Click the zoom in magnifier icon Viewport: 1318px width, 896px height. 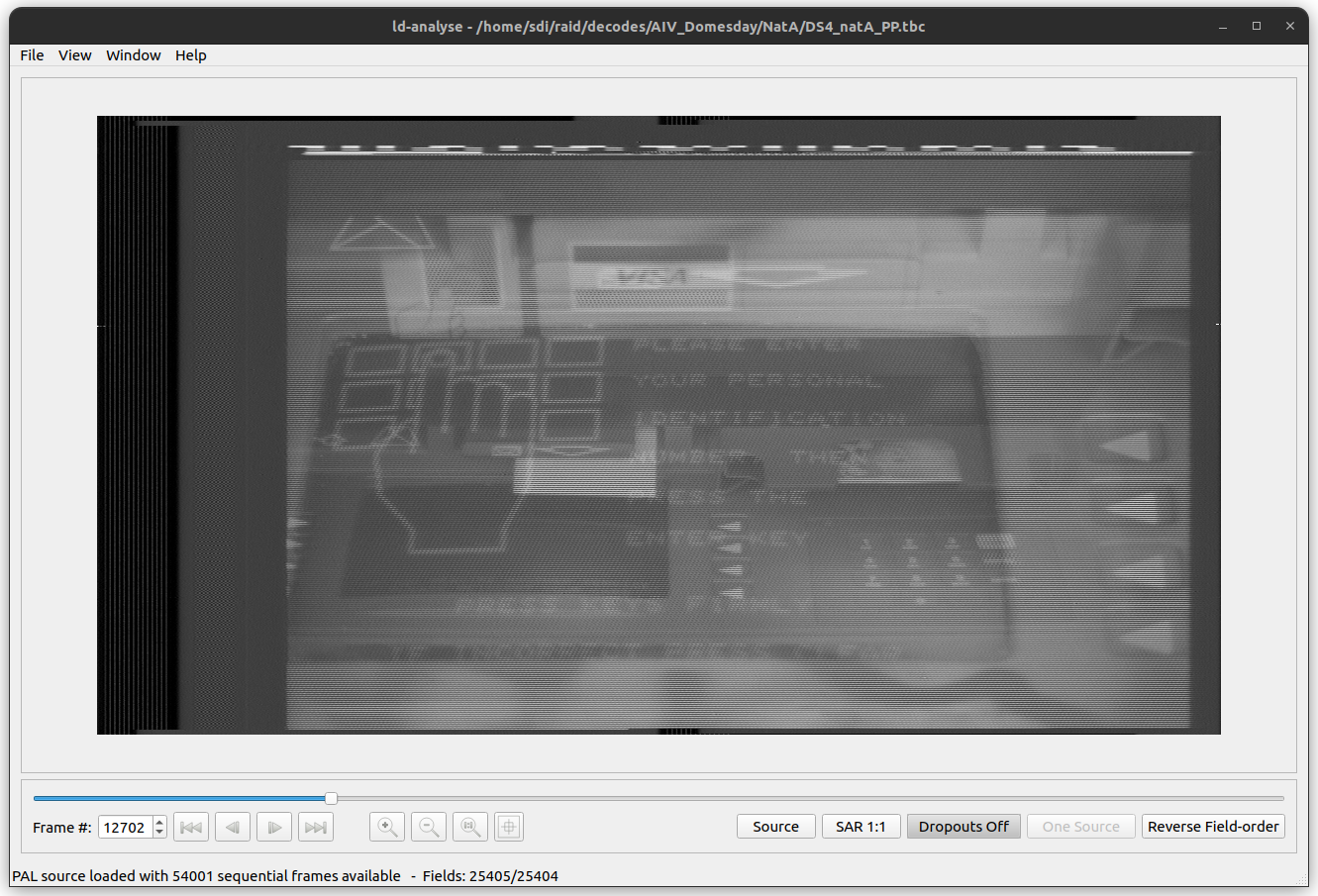click(387, 827)
